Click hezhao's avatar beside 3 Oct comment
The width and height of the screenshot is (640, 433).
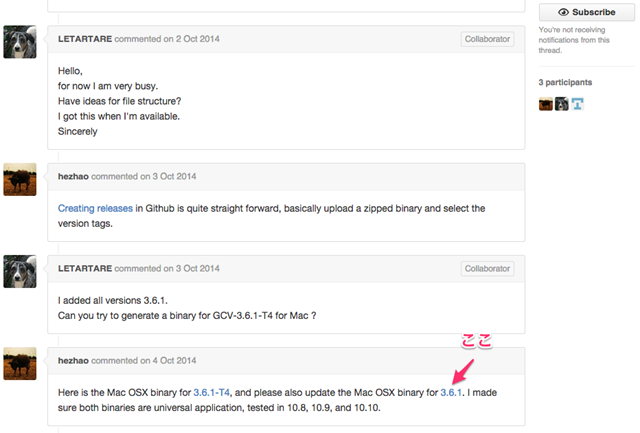20,180
